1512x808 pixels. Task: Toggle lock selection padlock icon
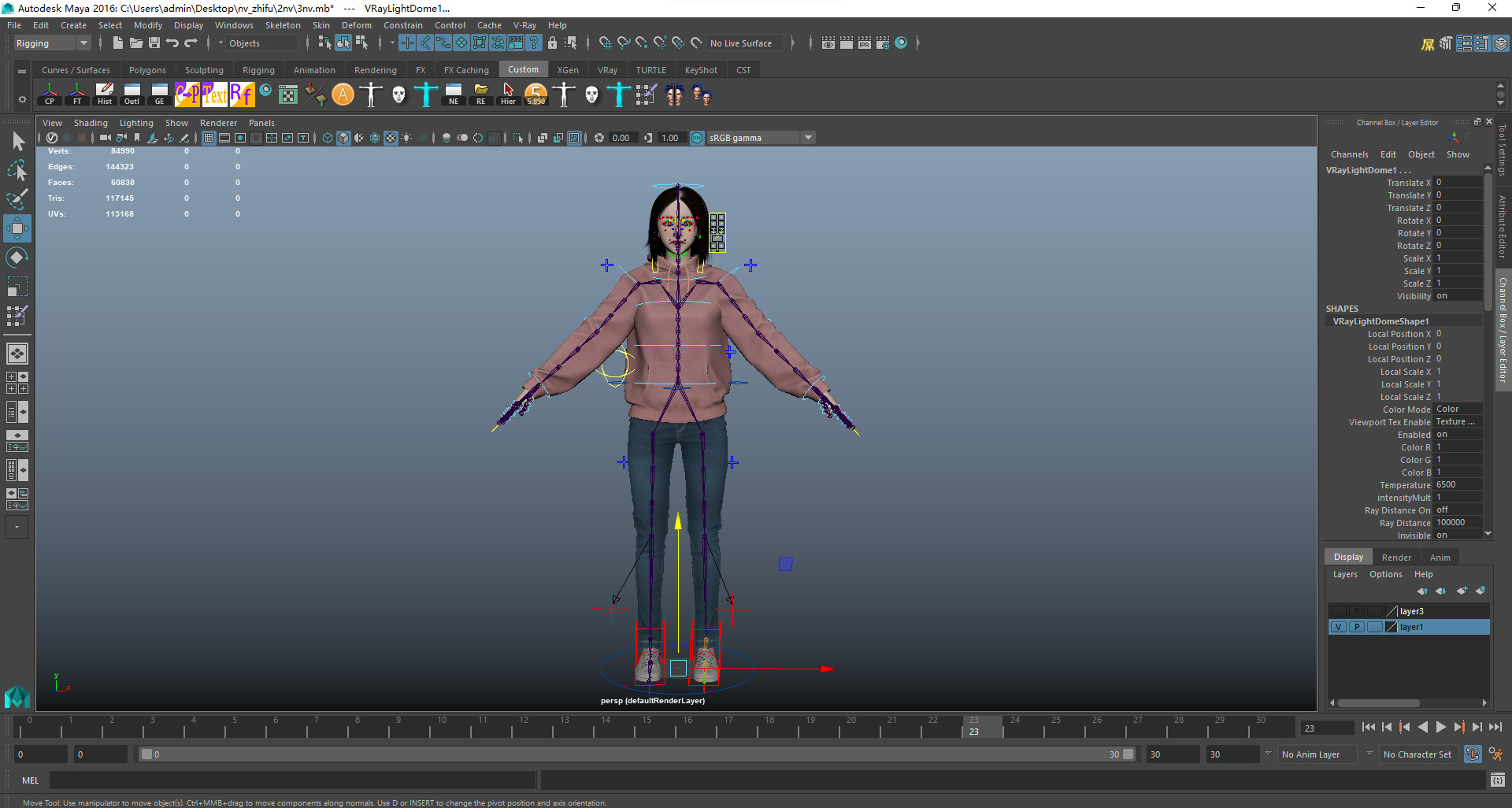point(552,43)
